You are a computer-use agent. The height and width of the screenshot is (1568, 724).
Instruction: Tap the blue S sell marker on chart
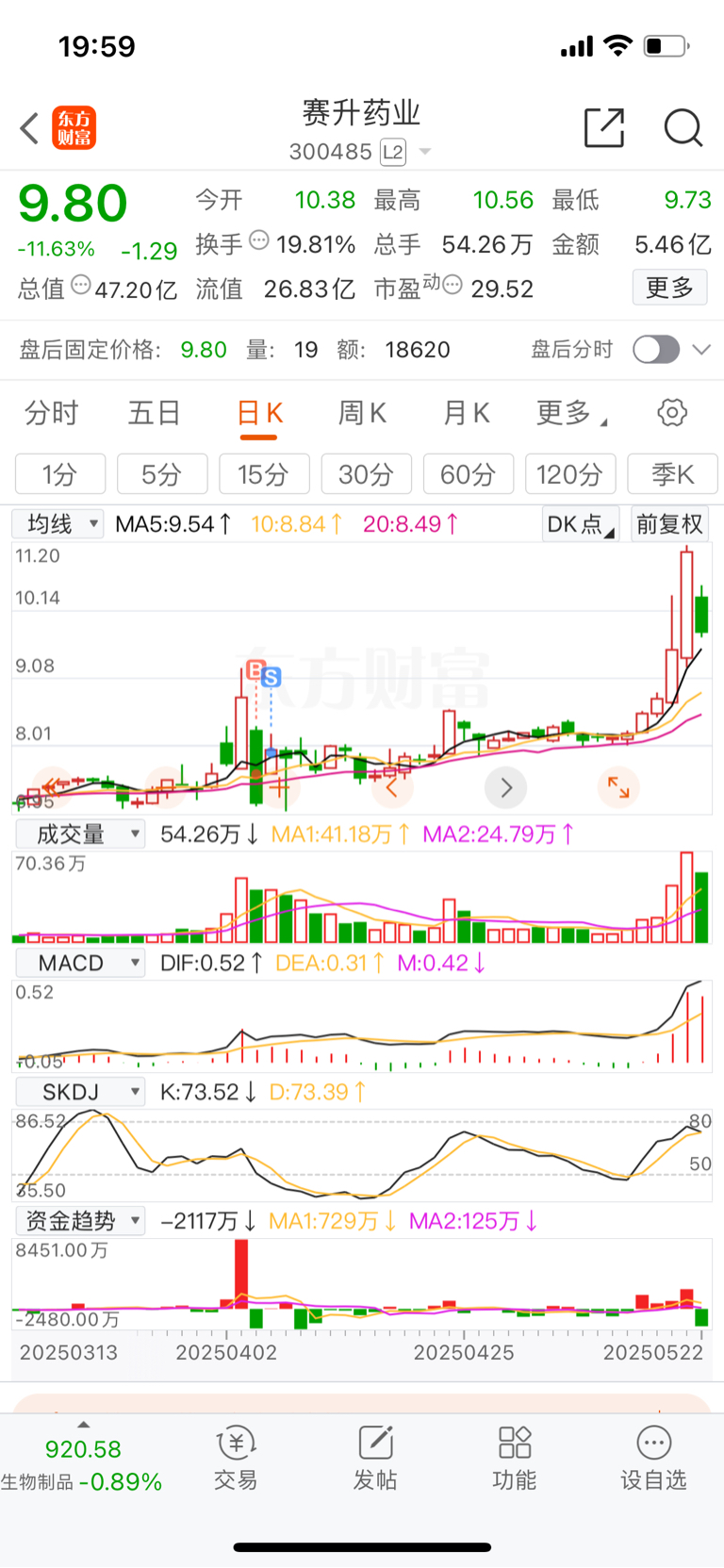click(271, 677)
